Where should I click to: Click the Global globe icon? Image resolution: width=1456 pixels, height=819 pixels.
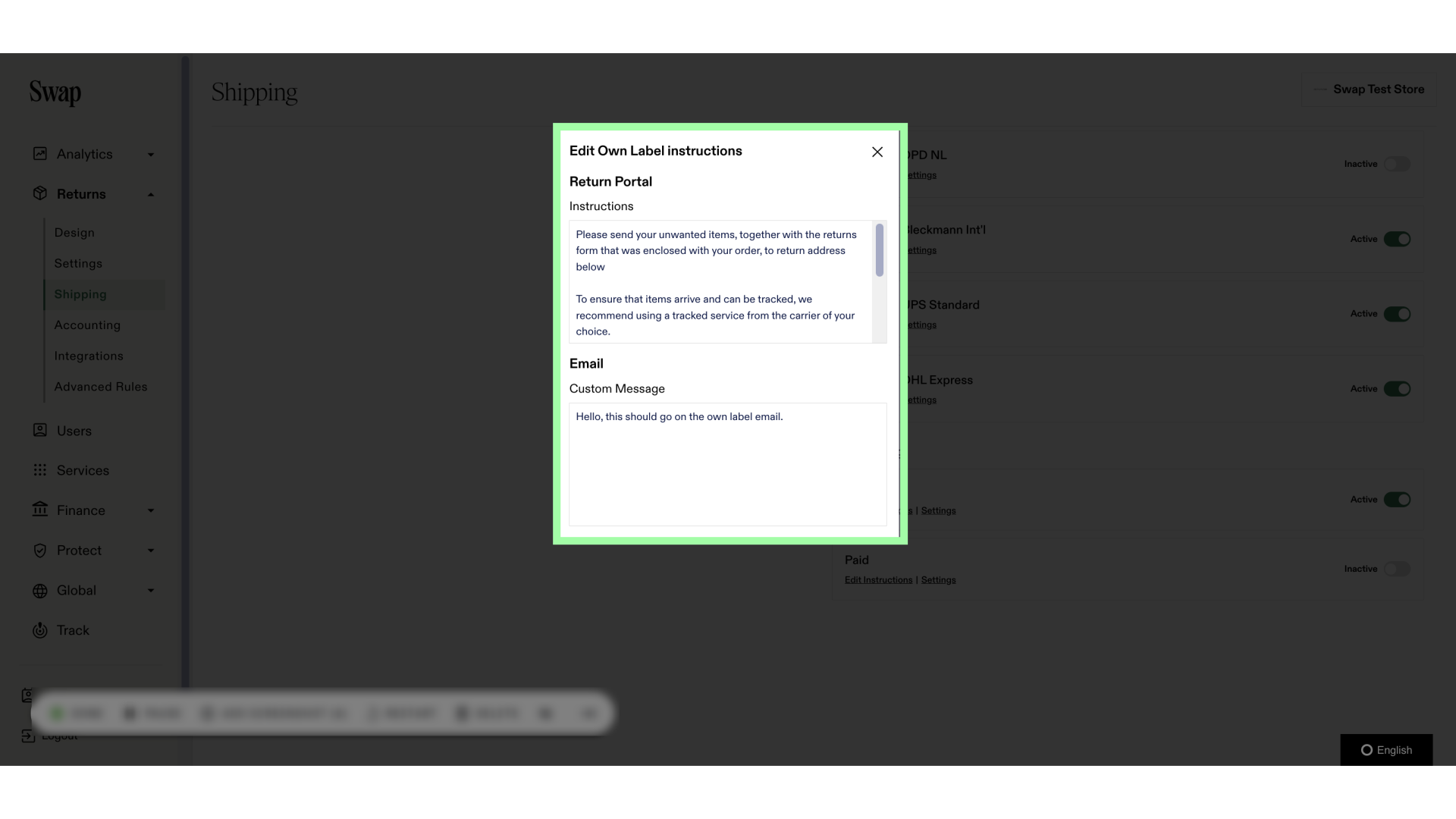tap(40, 591)
